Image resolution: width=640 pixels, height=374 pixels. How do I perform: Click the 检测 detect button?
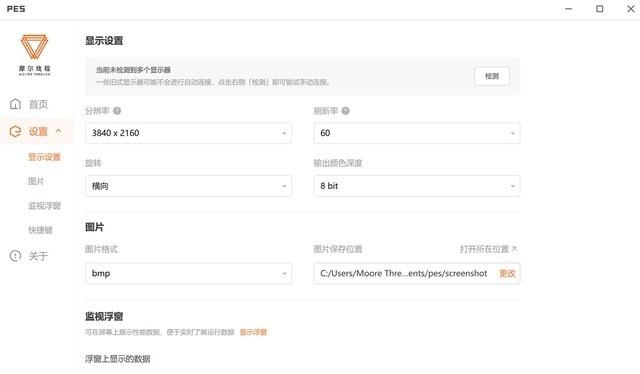[x=492, y=76]
